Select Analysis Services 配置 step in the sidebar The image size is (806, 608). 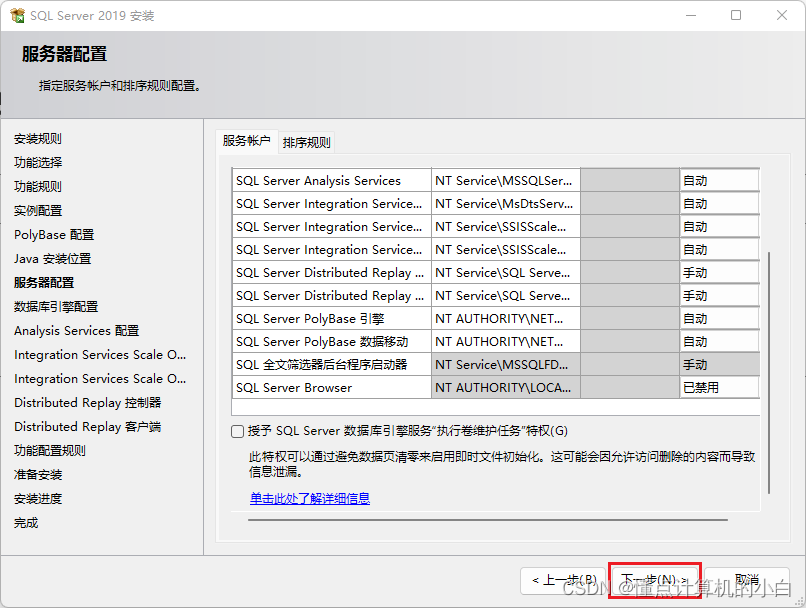(x=77, y=330)
